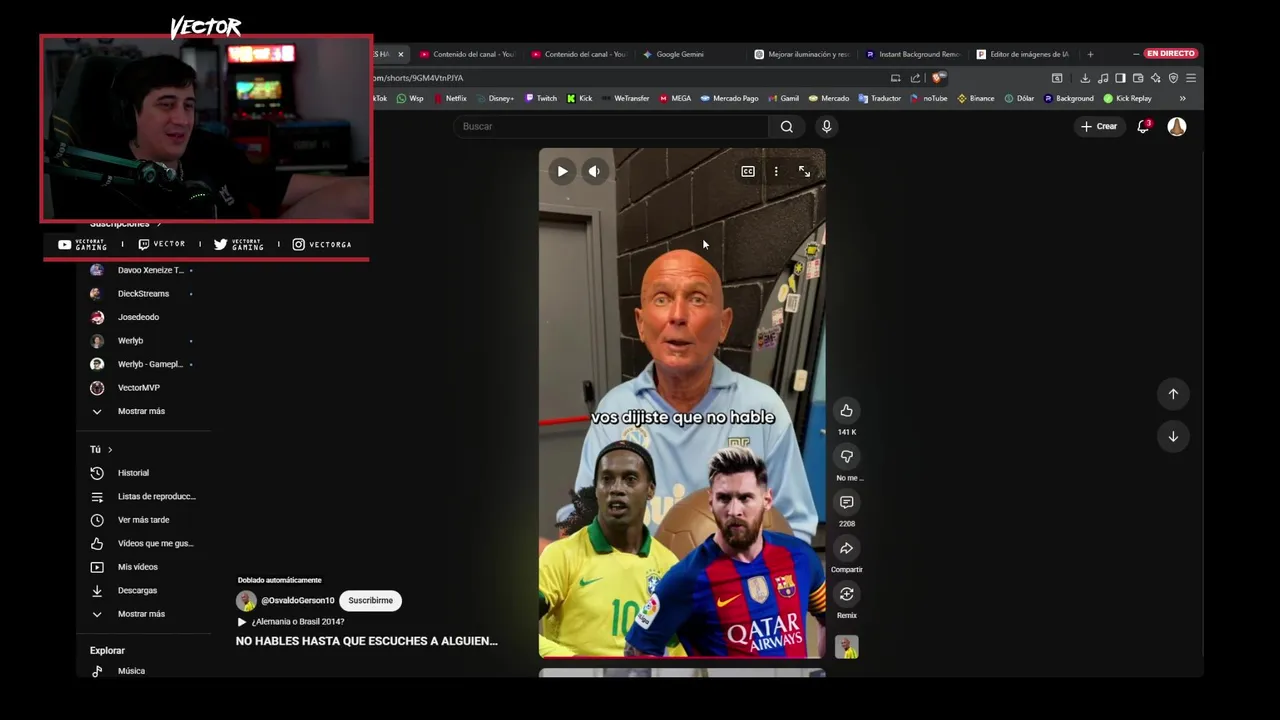Screen dimensions: 1280x720
Task: Open the Kick bookmark
Action: pos(579,98)
